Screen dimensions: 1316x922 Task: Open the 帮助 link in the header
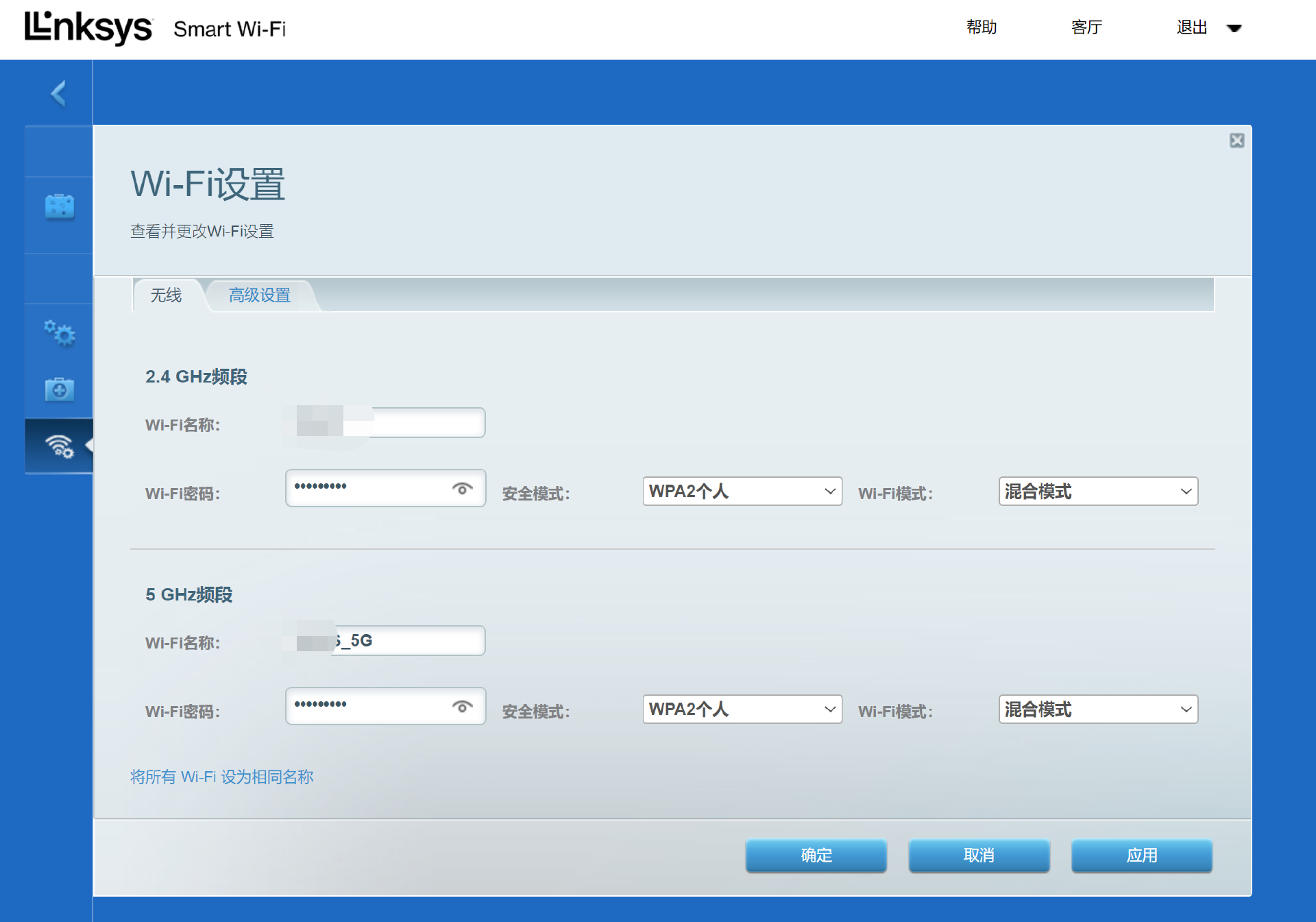(x=981, y=27)
